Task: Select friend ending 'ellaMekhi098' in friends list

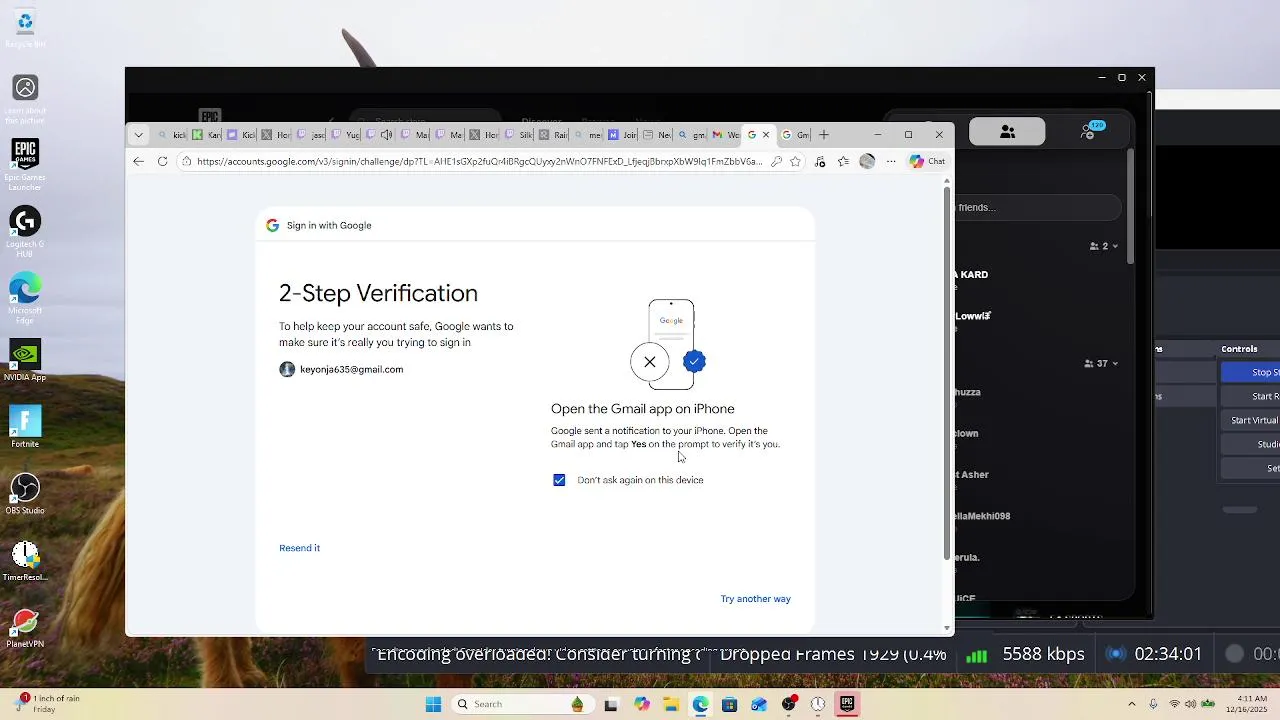Action: coord(982,516)
